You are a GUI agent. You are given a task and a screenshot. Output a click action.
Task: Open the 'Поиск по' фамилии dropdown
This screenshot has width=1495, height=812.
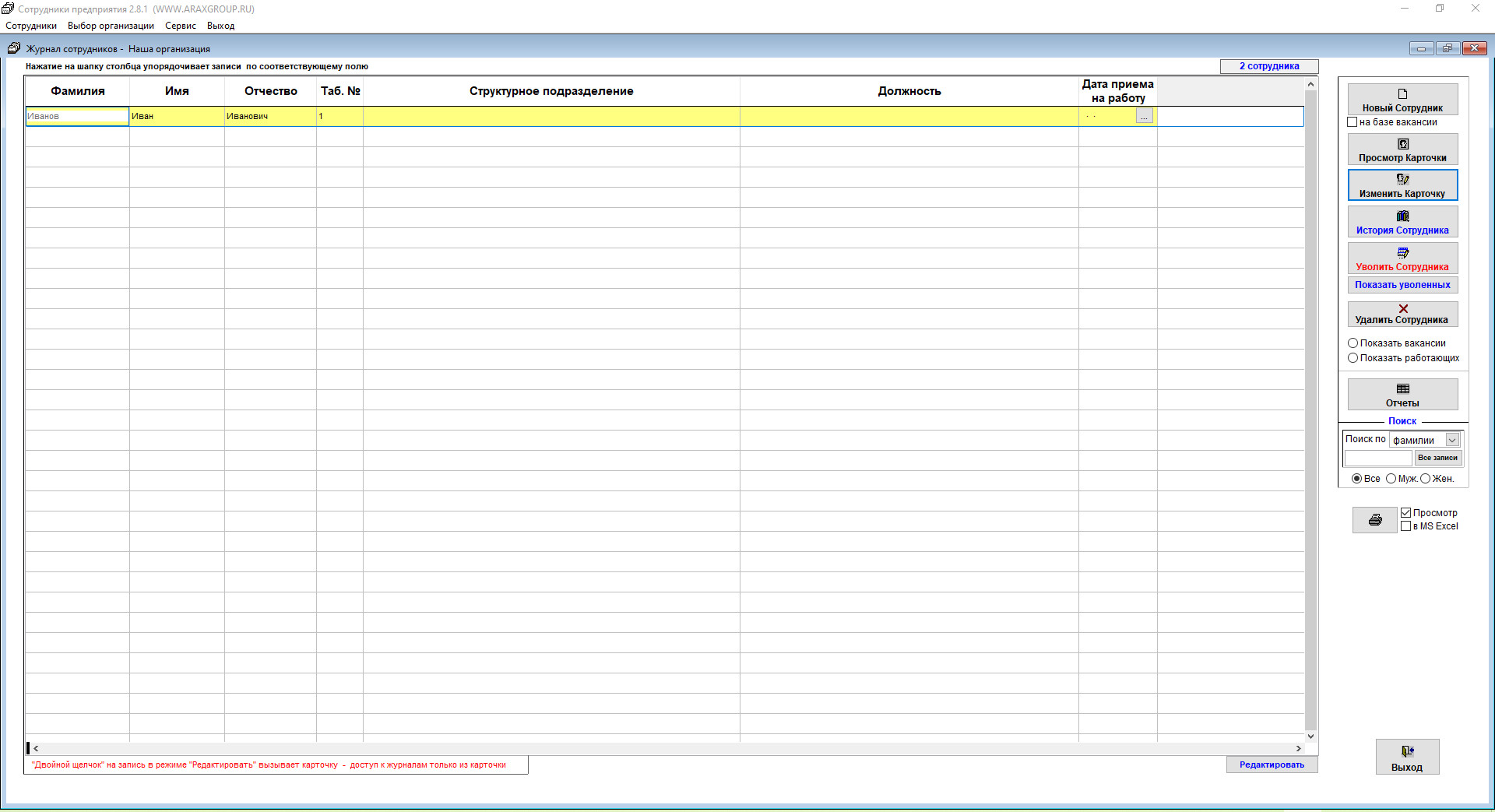(1452, 440)
